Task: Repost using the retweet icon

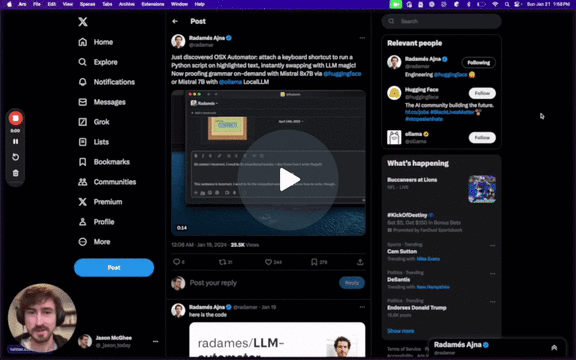Action: tap(226, 262)
